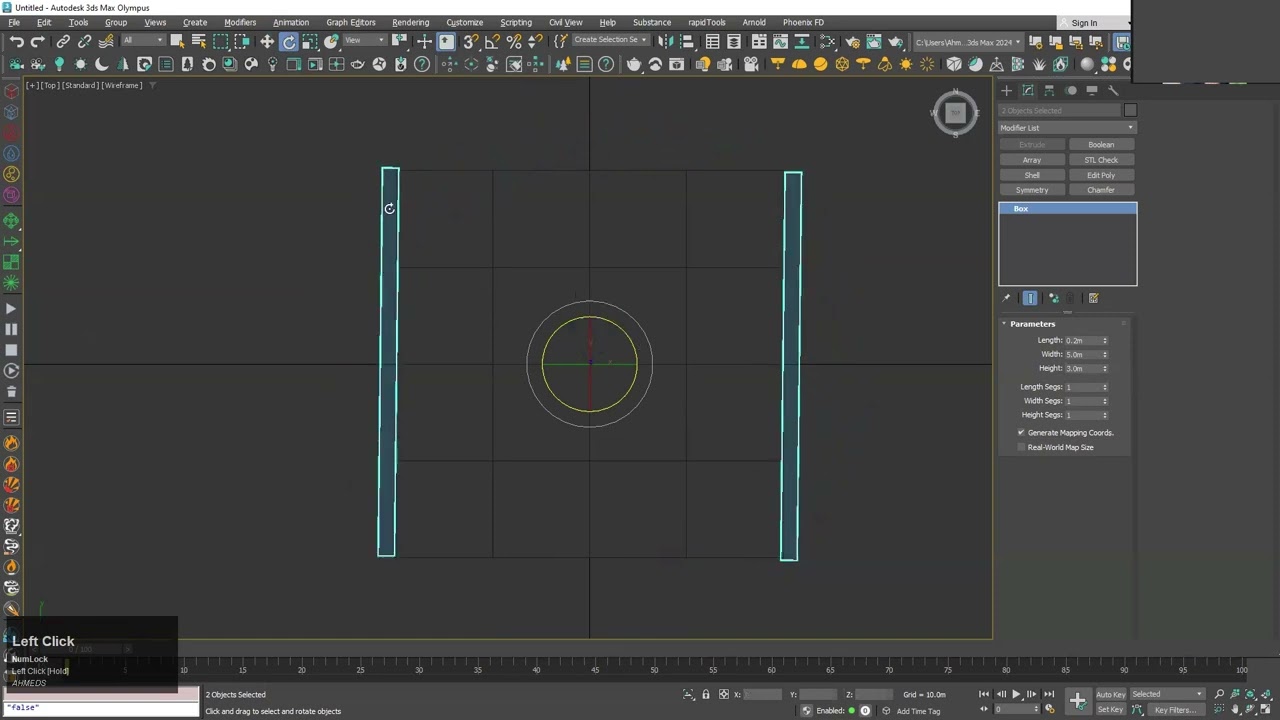
Task: Click Pin Stack icon
Action: point(1006,298)
